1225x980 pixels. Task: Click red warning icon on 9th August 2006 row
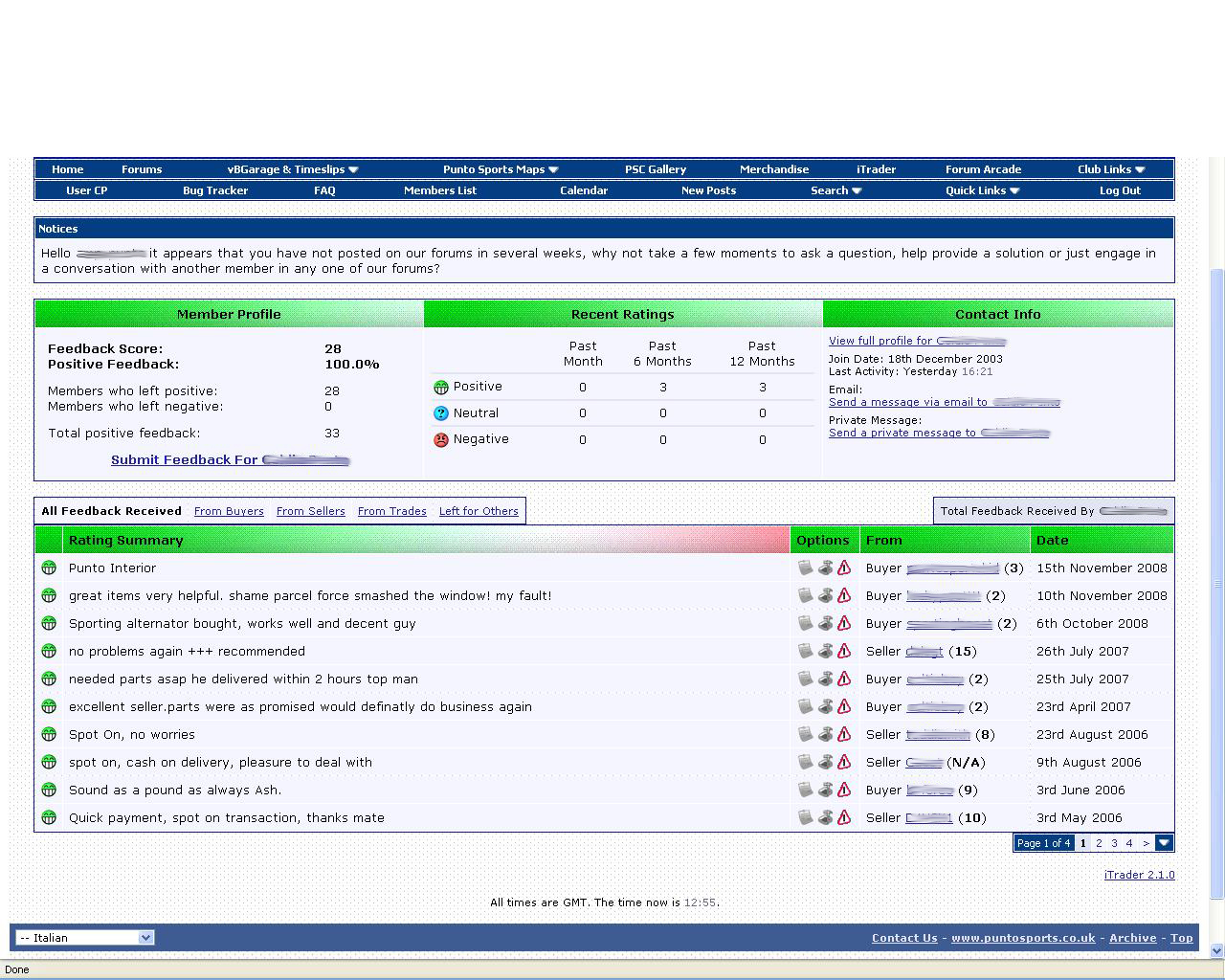[x=844, y=762]
